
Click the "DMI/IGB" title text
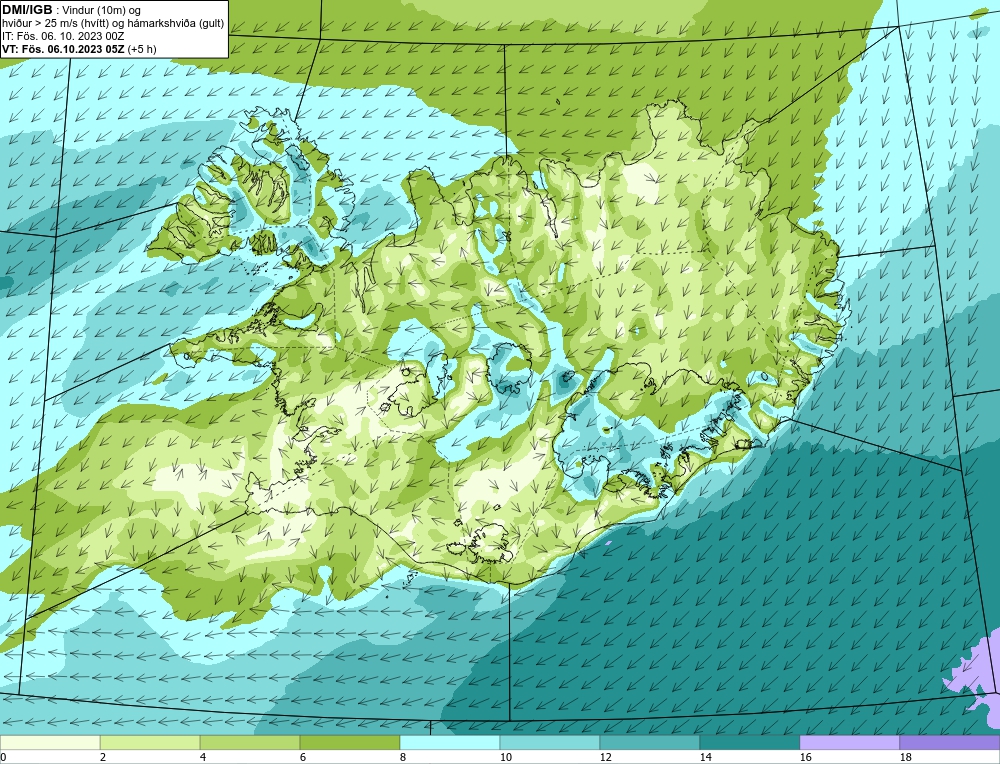27,10
